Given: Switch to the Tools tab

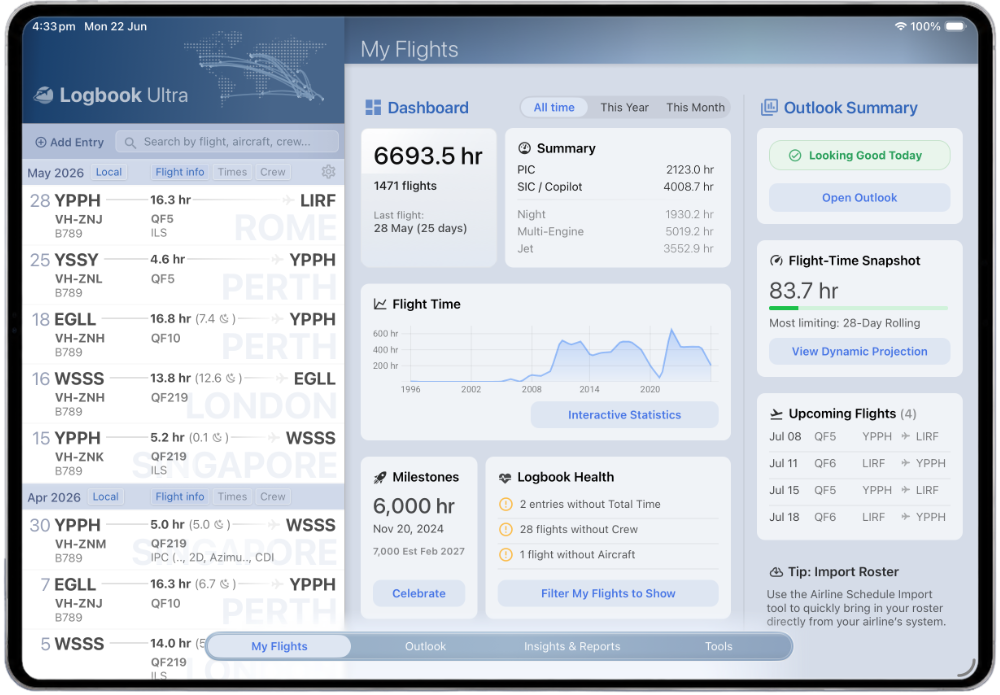Looking at the screenshot, I should click(x=718, y=646).
